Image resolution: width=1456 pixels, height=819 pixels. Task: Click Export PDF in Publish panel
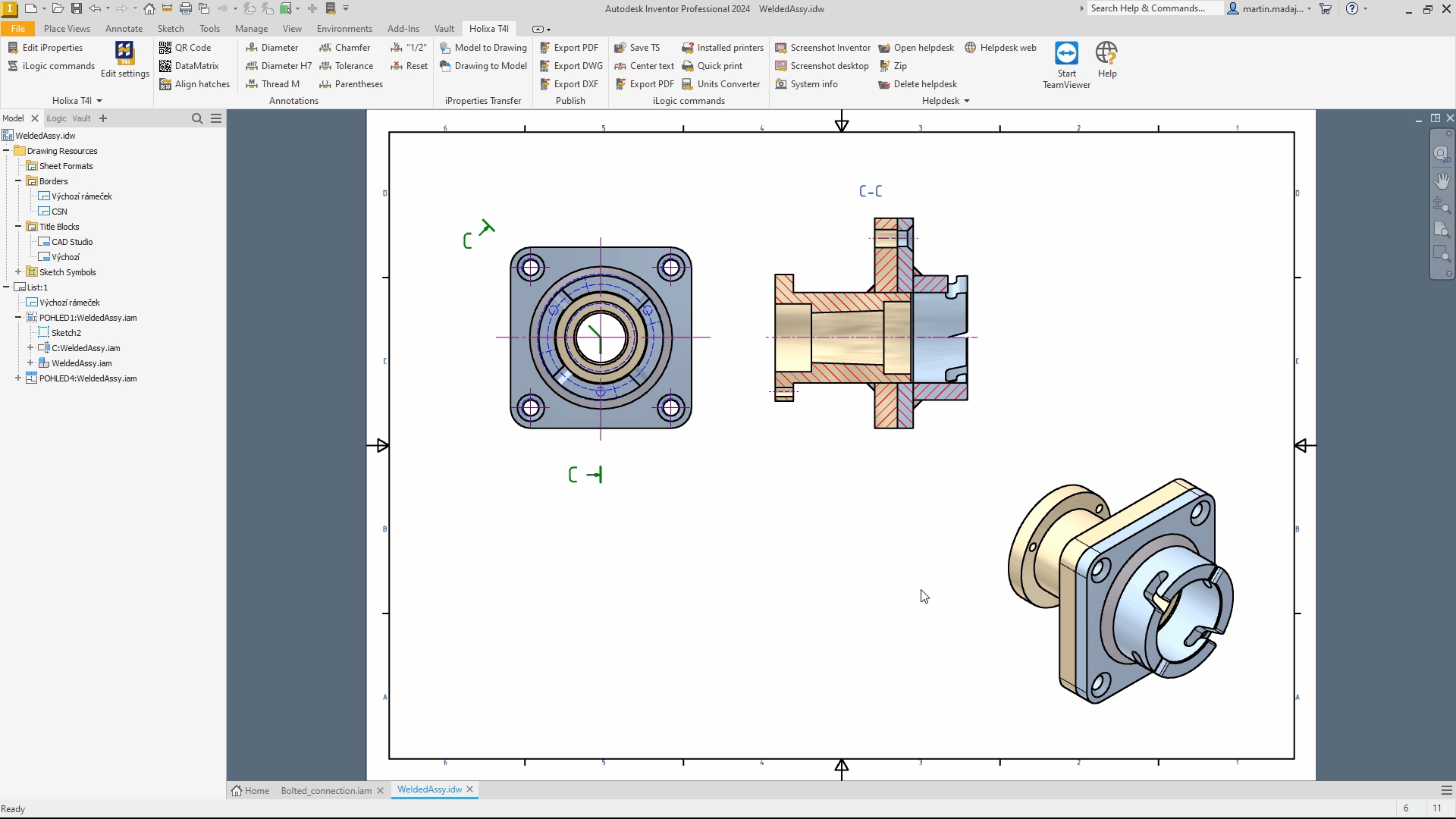point(569,47)
